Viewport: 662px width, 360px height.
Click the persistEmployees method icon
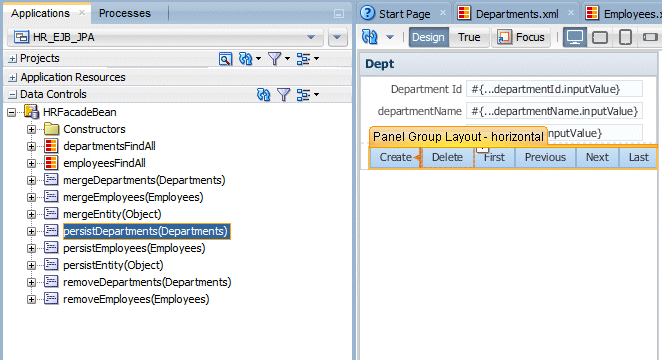tap(51, 248)
